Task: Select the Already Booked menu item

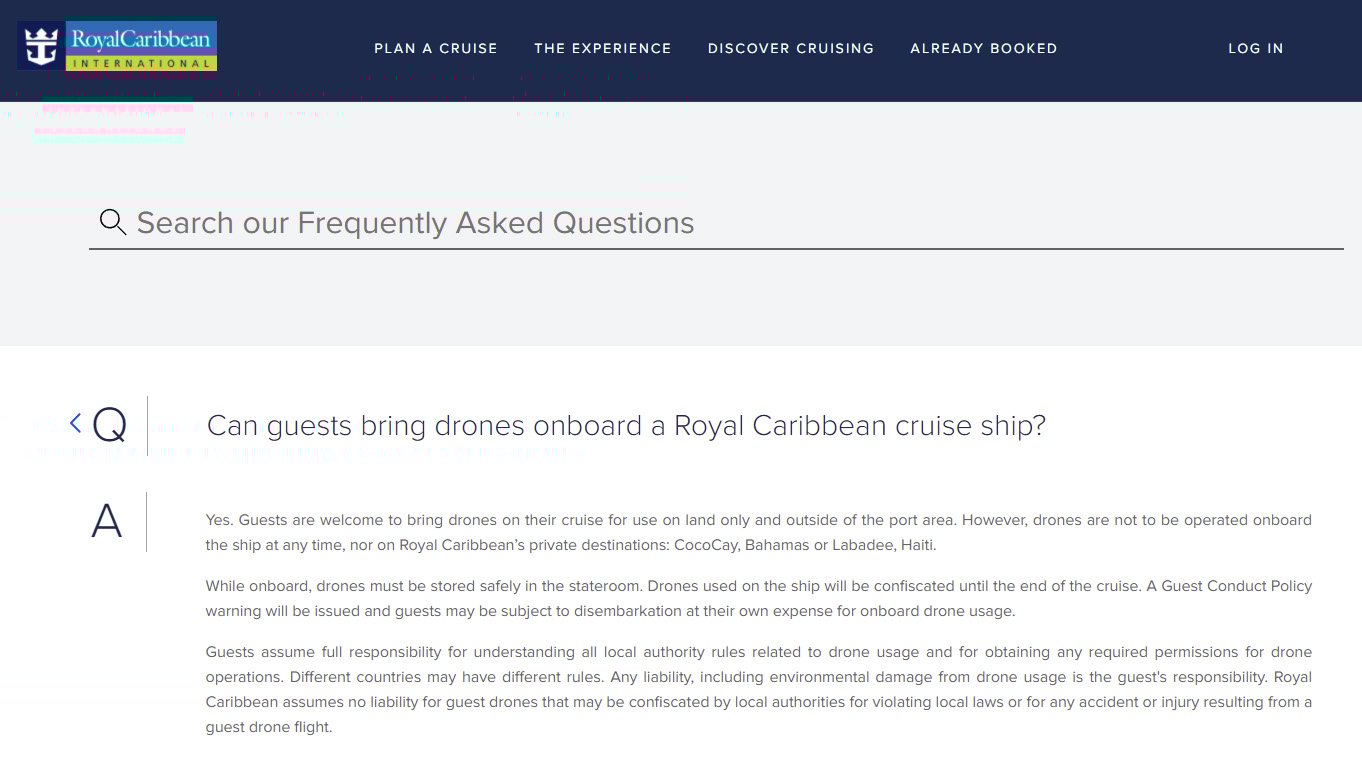Action: [x=984, y=48]
